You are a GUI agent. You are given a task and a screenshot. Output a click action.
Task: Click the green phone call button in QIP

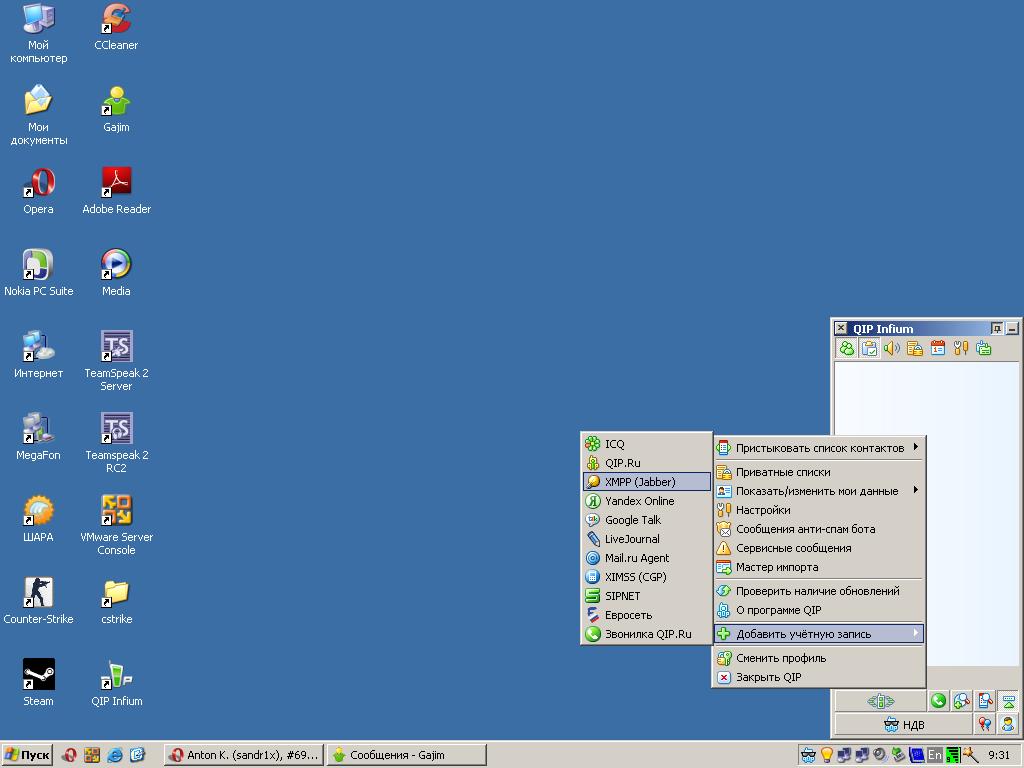tap(938, 701)
